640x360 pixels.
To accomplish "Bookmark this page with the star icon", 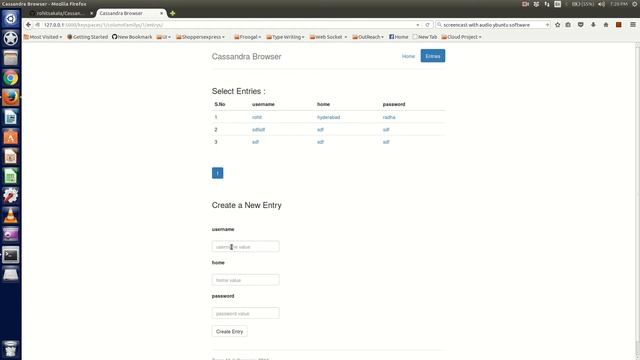I will pos(558,25).
